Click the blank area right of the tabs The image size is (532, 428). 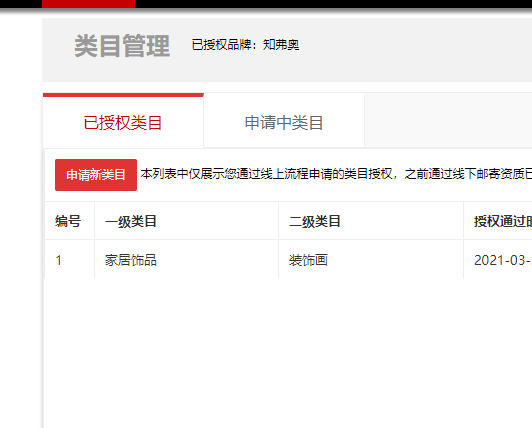click(x=448, y=121)
